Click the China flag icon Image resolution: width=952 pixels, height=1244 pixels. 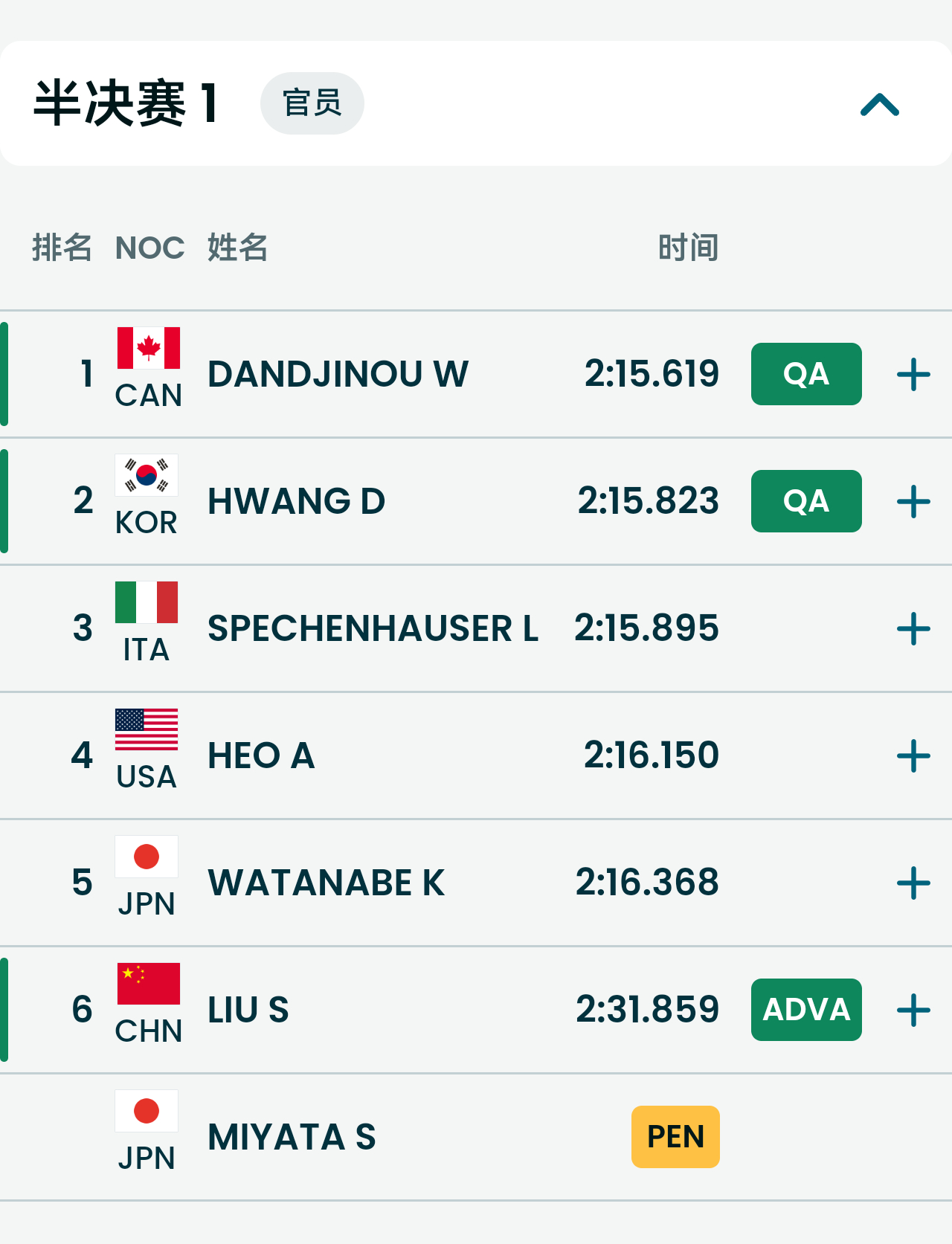click(148, 984)
